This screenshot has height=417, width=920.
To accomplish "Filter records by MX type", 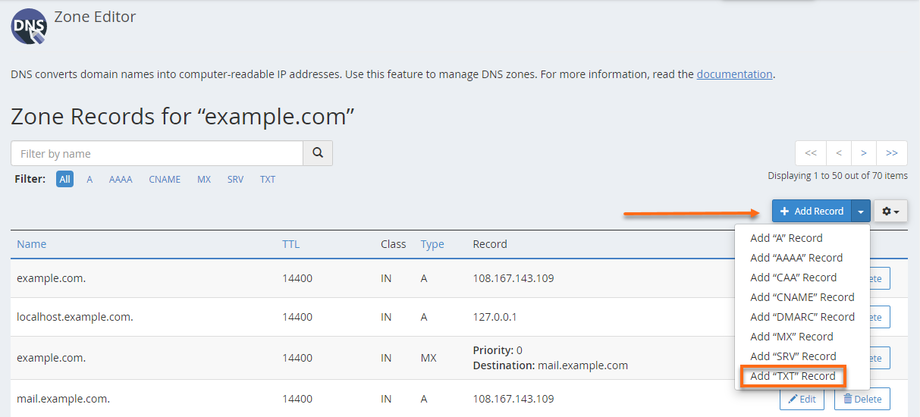I will (x=204, y=180).
